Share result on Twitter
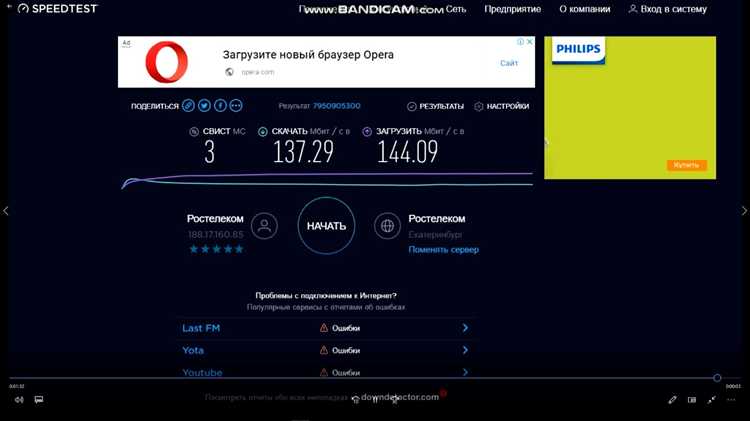 click(204, 106)
